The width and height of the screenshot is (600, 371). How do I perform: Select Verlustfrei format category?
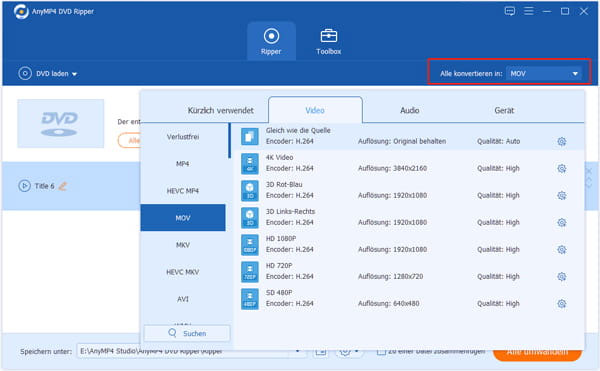[x=183, y=137]
